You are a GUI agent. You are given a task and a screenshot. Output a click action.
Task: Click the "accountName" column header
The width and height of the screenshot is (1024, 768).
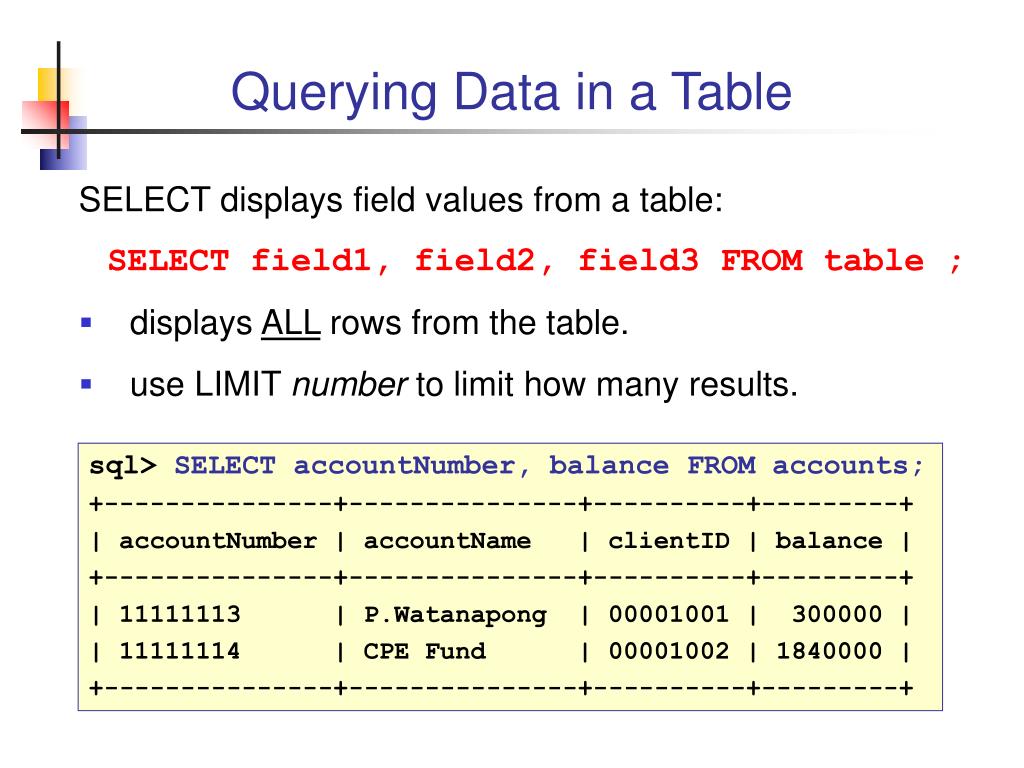[447, 541]
